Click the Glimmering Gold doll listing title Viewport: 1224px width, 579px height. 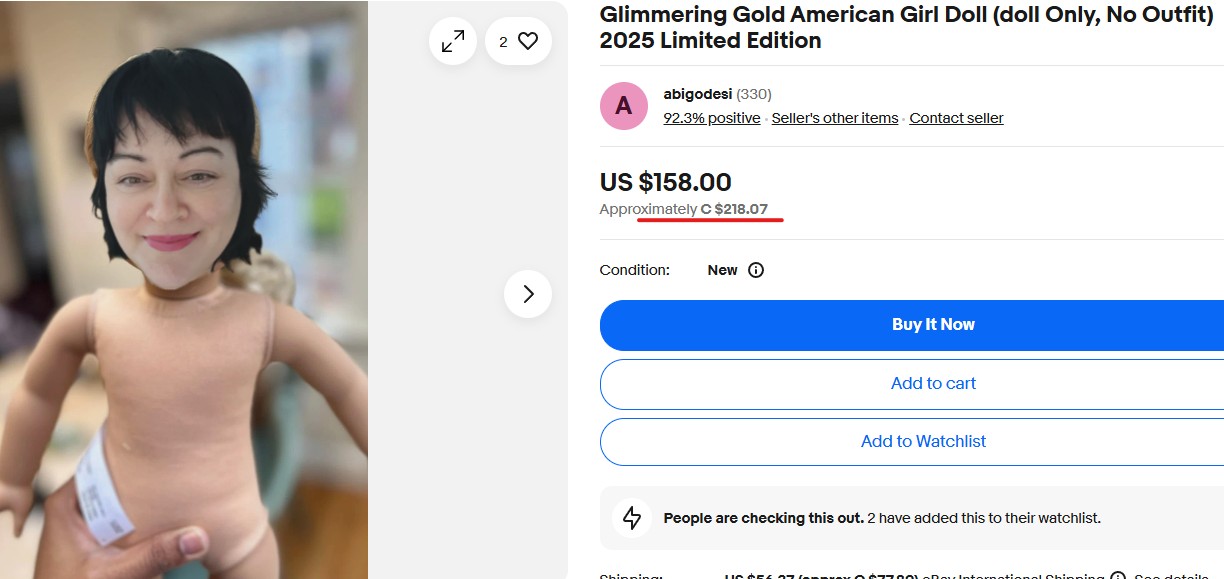905,27
